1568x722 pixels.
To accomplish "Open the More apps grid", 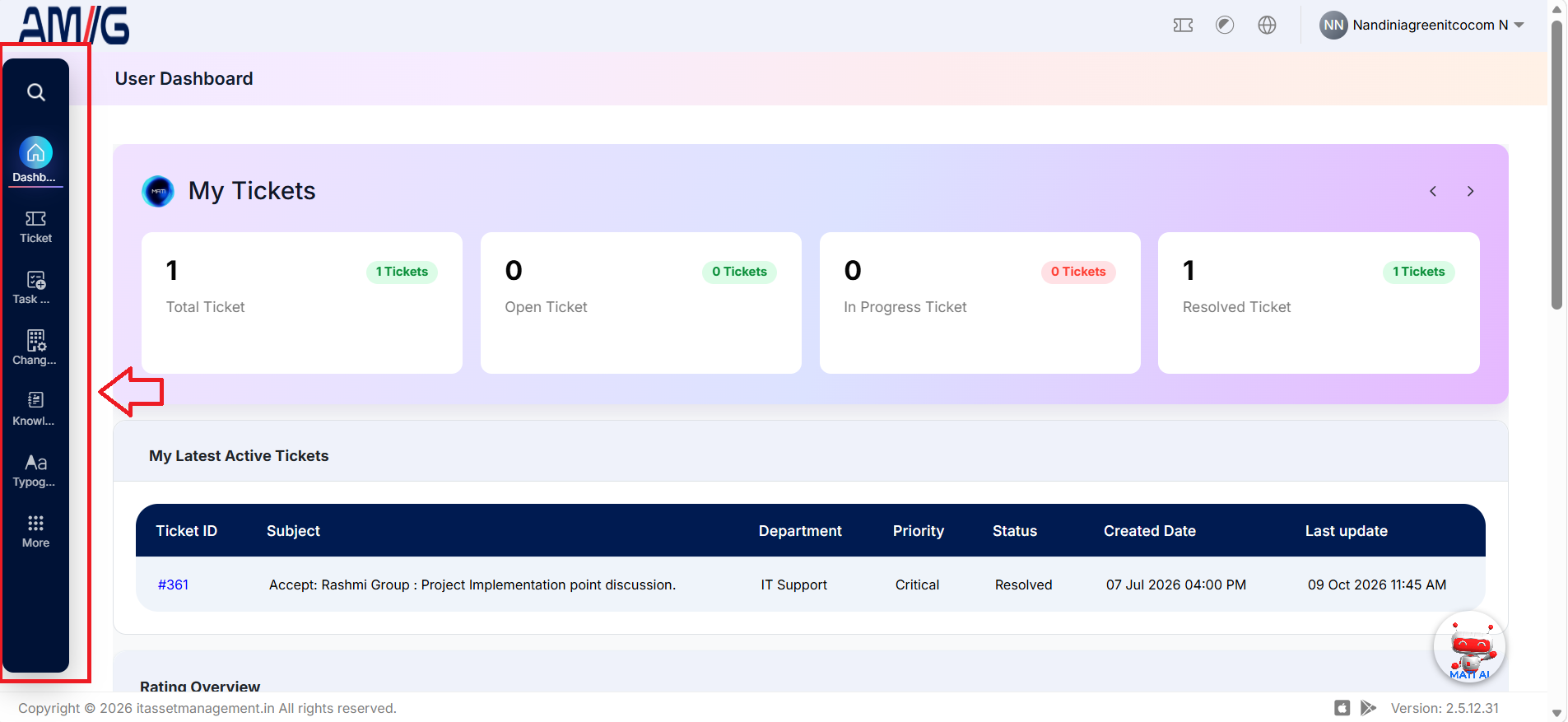I will 35,531.
